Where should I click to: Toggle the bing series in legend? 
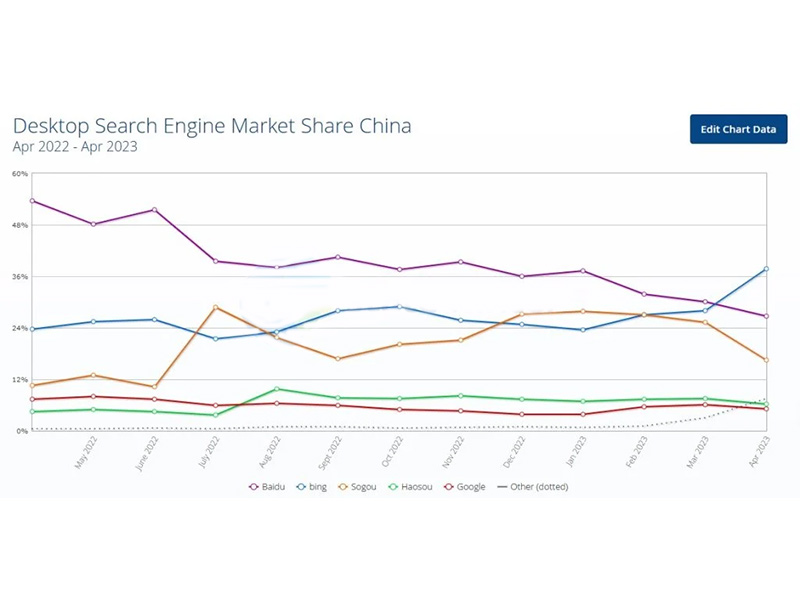(311, 487)
